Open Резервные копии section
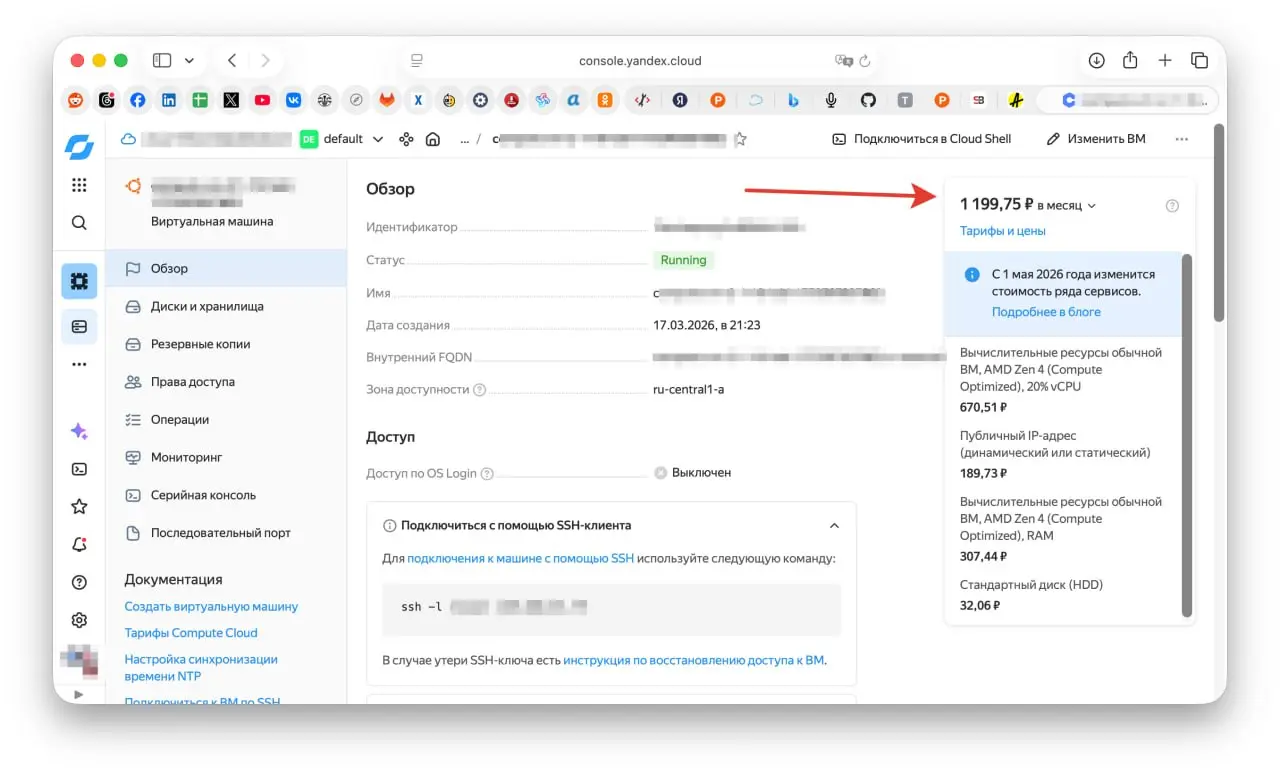 pos(226,345)
